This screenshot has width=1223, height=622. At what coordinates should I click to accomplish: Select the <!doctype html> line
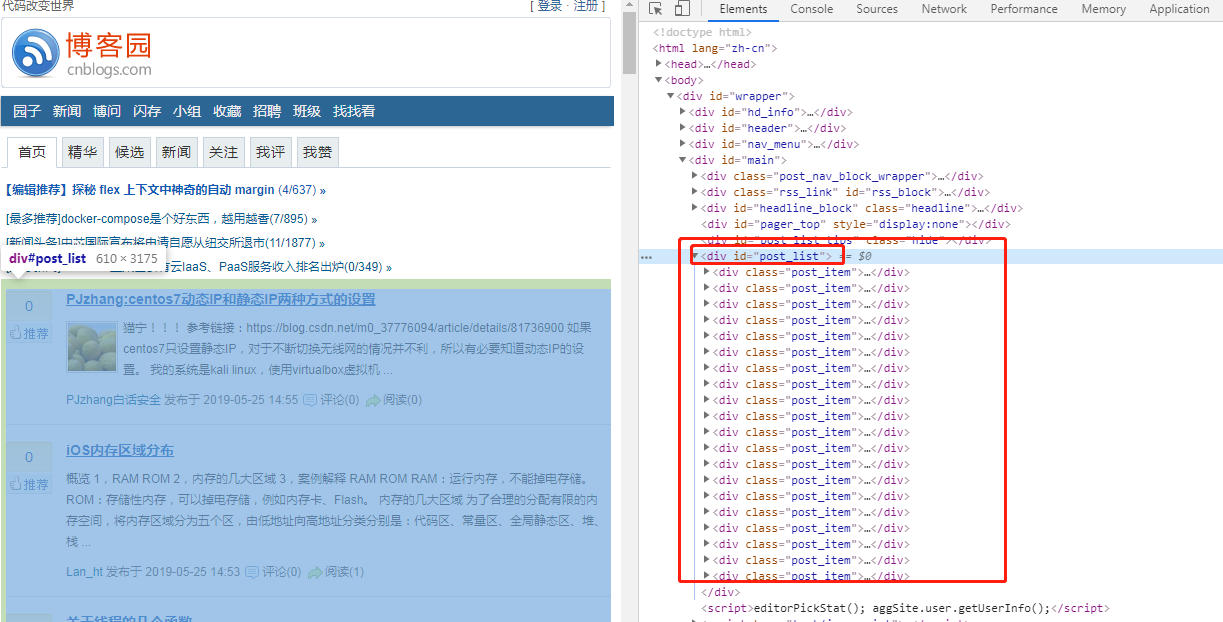click(702, 32)
